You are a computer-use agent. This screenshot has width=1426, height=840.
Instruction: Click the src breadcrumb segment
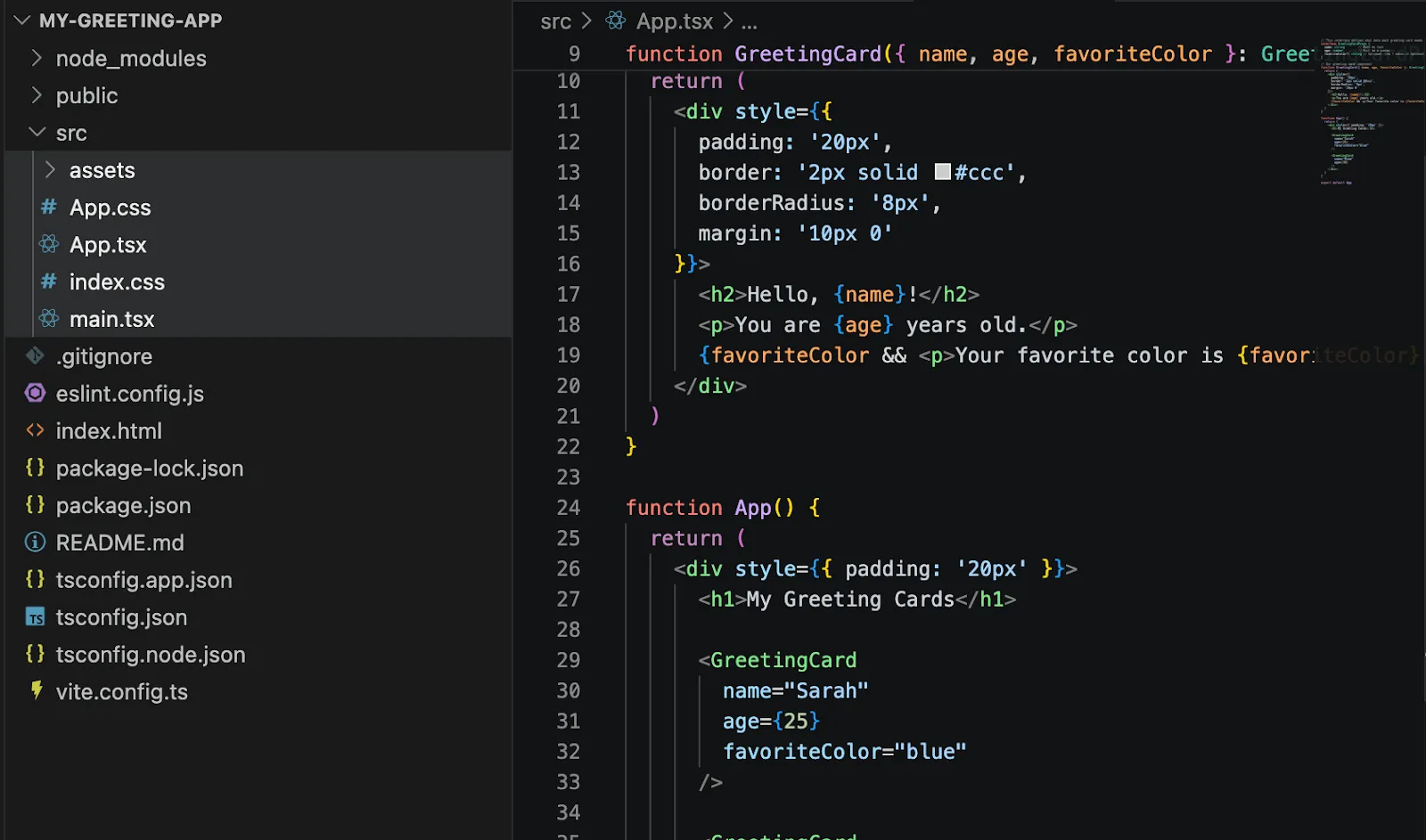pos(555,21)
